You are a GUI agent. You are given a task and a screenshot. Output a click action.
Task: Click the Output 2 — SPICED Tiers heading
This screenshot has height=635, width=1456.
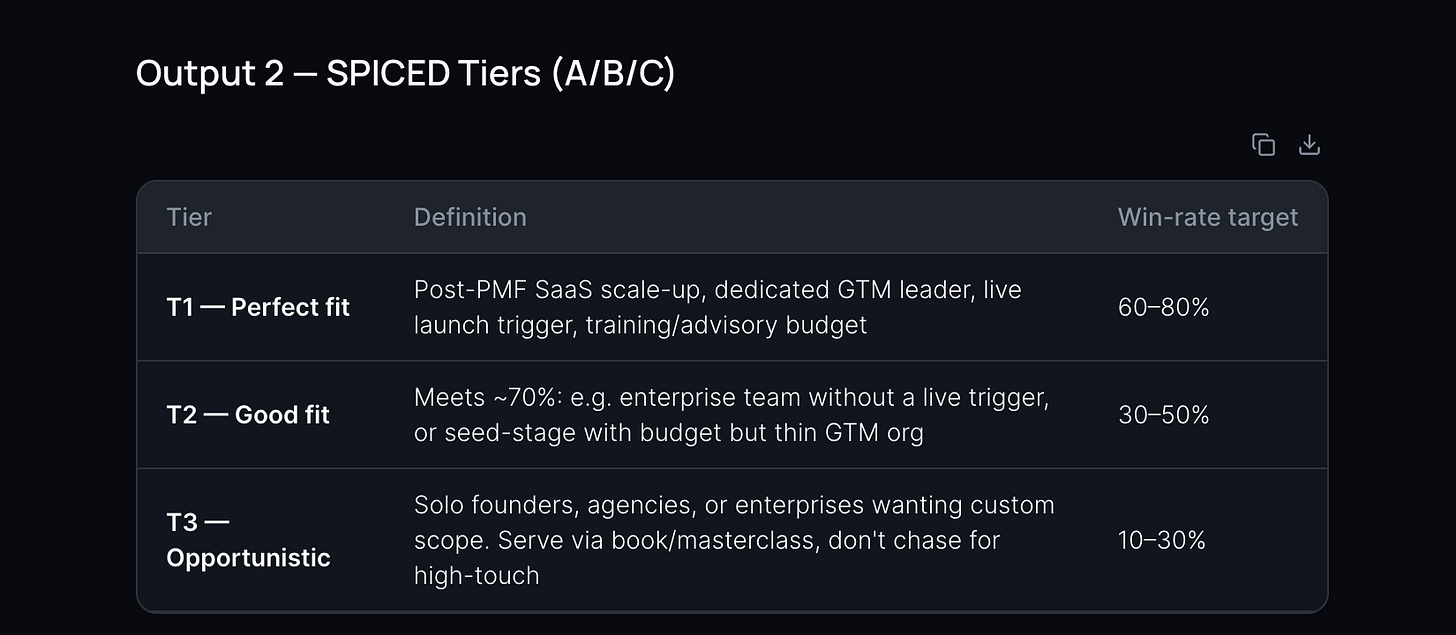(x=405, y=73)
